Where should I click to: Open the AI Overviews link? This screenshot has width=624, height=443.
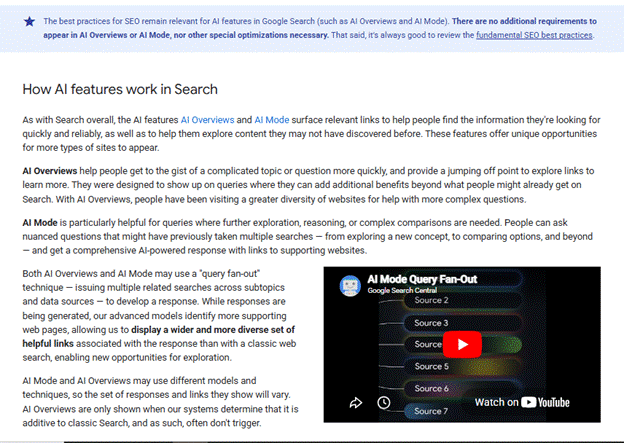coord(207,120)
